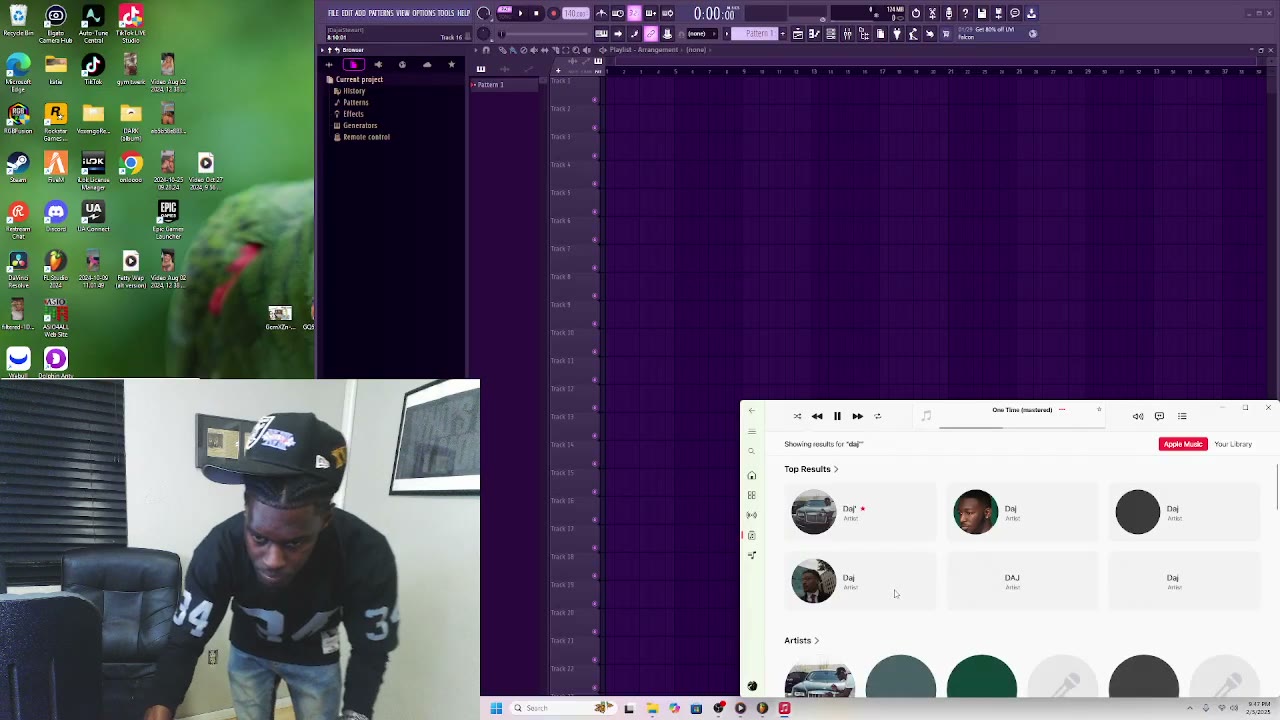This screenshot has height=720, width=1280.
Task: Click the Apple Music volume speaker icon
Action: point(1138,416)
